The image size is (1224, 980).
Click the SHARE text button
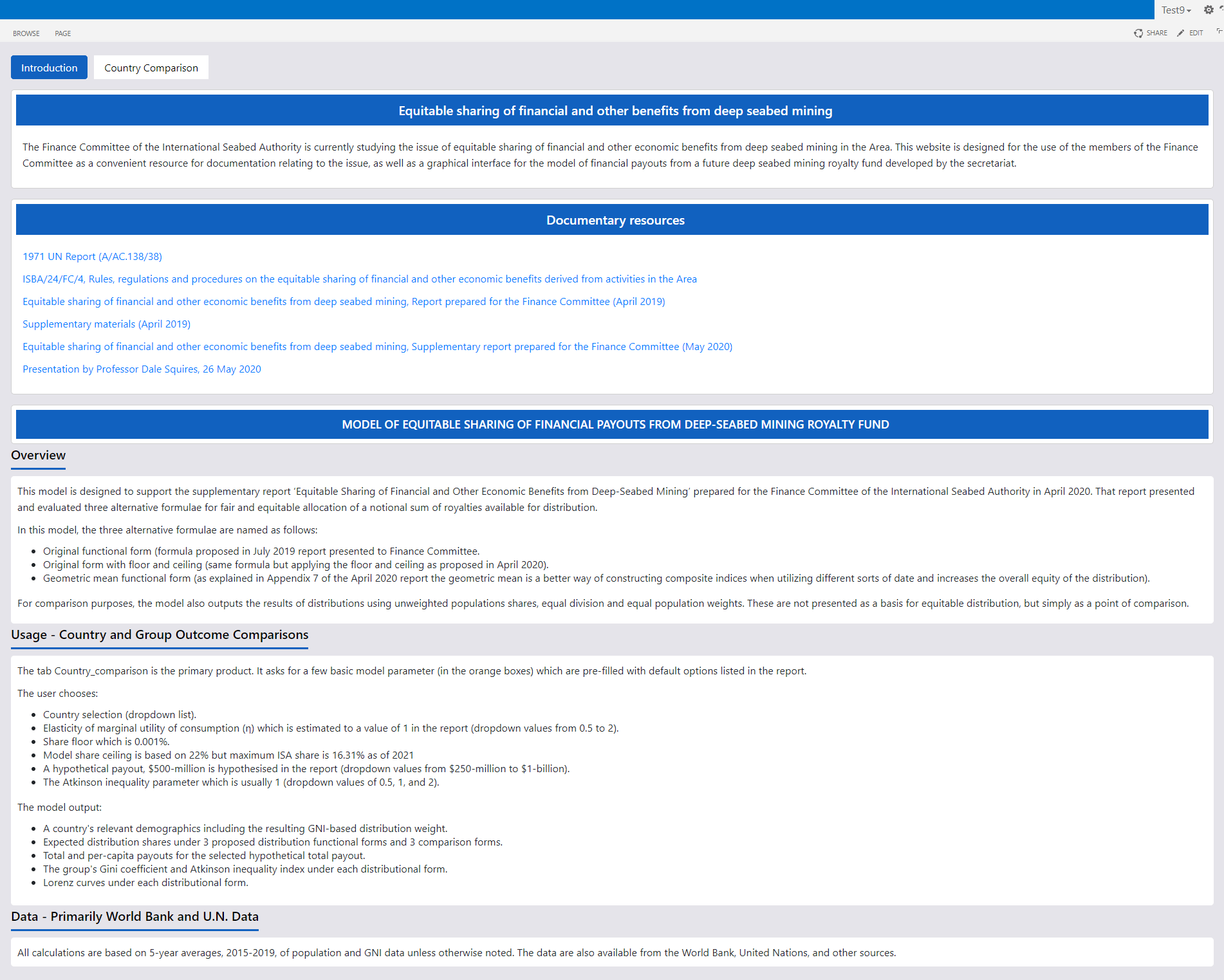pyautogui.click(x=1156, y=33)
